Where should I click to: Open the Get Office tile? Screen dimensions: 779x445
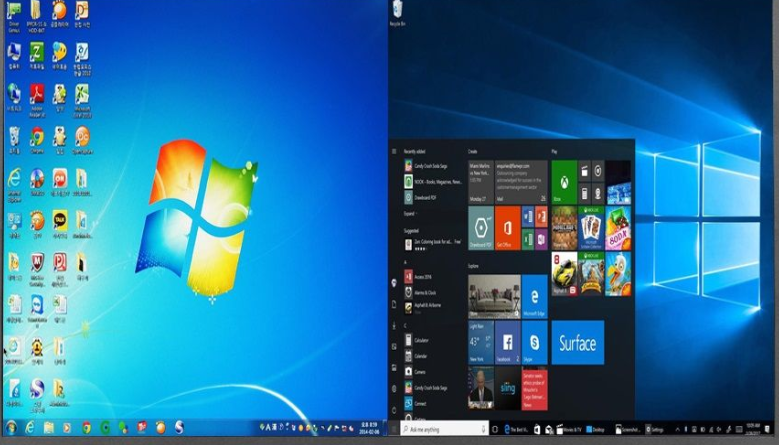coord(507,228)
